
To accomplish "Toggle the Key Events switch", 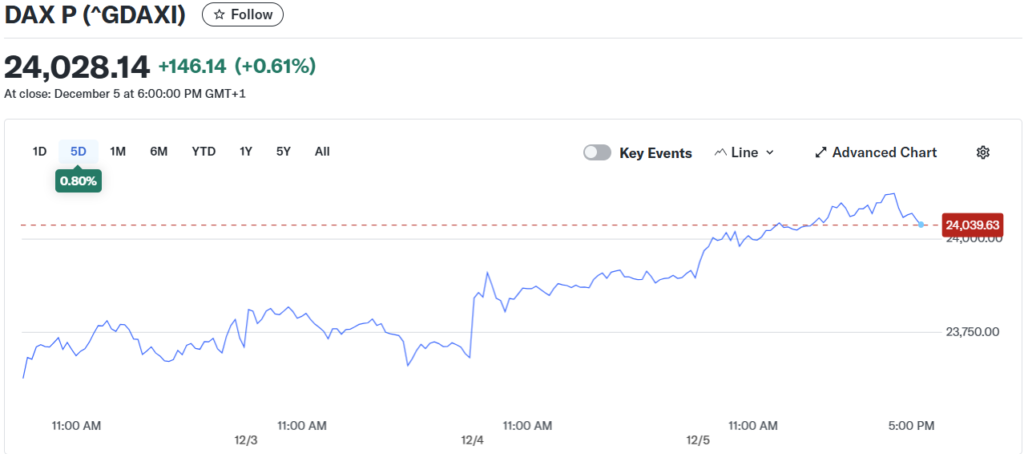I will (597, 153).
